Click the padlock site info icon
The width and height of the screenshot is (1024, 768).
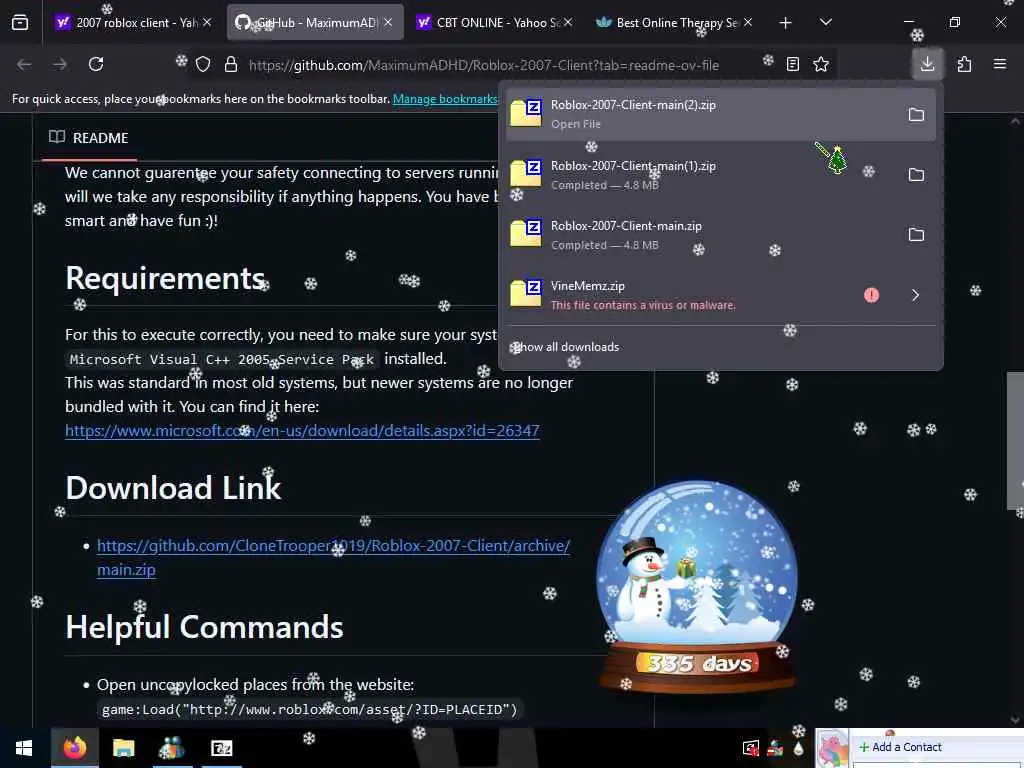pos(231,64)
